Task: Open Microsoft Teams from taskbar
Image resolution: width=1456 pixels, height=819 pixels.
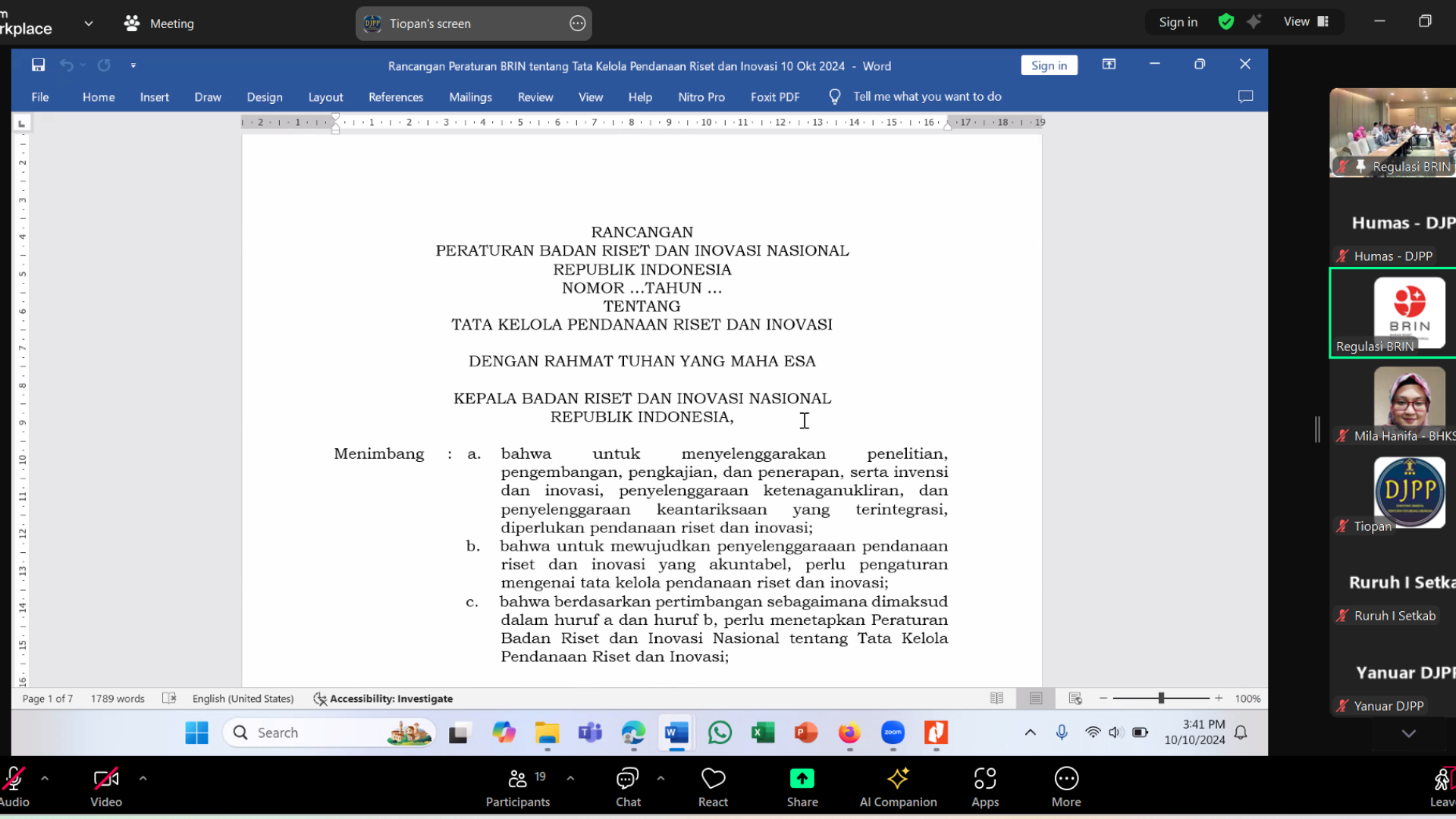Action: (590, 733)
